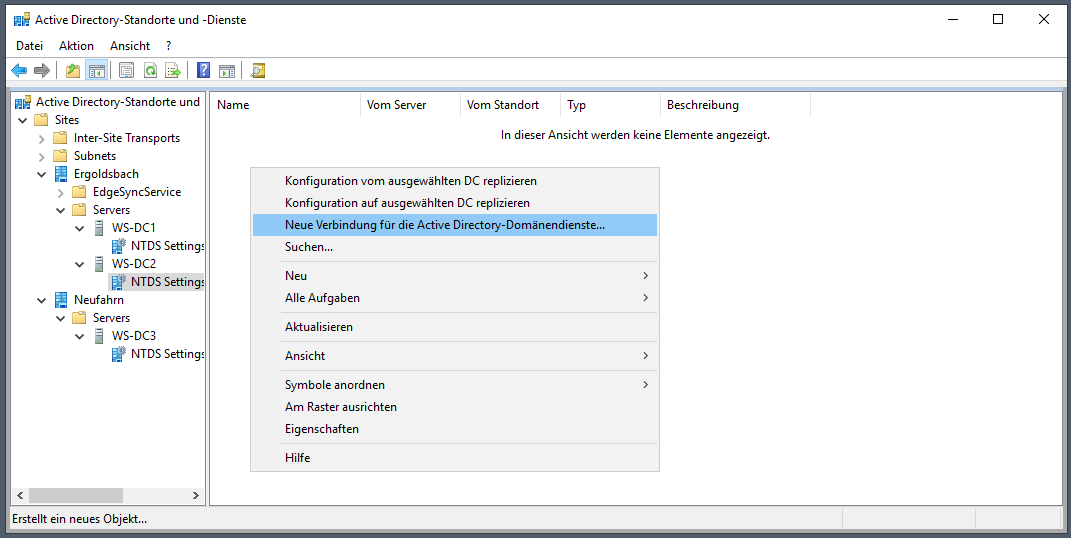Click the root Active Directory-Standorte tree icon
Screen dimensions: 1071x538
tap(23, 102)
